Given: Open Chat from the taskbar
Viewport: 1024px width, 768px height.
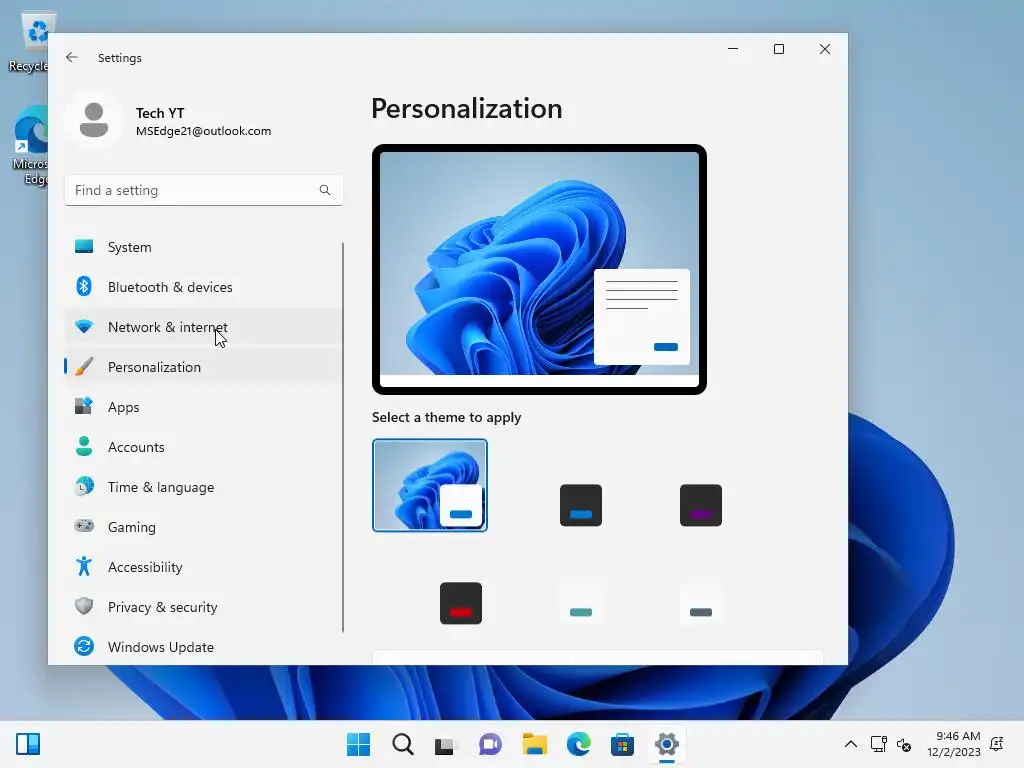Looking at the screenshot, I should click(490, 744).
